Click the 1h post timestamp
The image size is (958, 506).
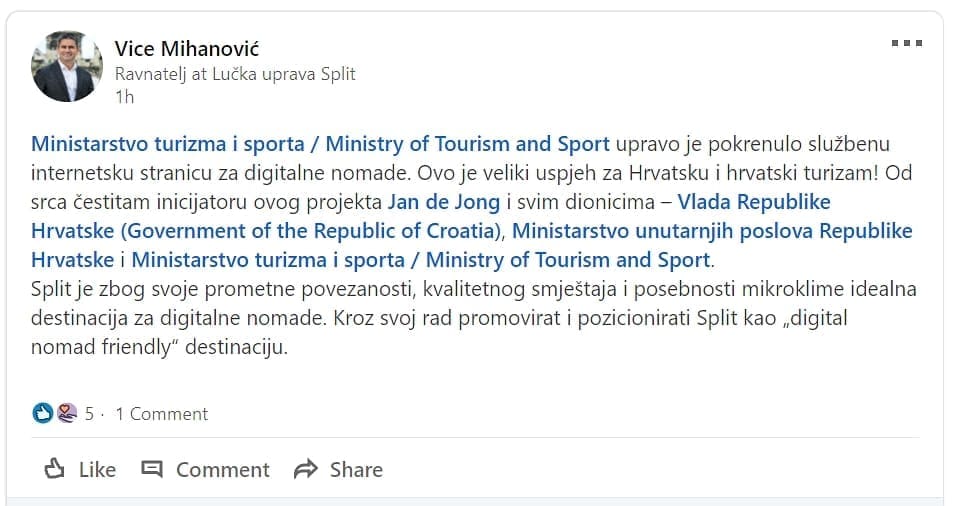124,97
